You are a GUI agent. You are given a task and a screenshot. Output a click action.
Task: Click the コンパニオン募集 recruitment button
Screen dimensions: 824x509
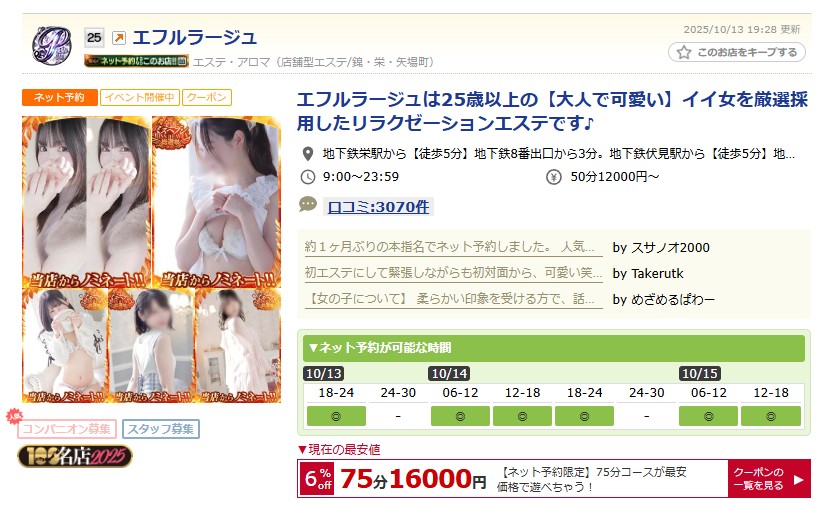coord(66,429)
